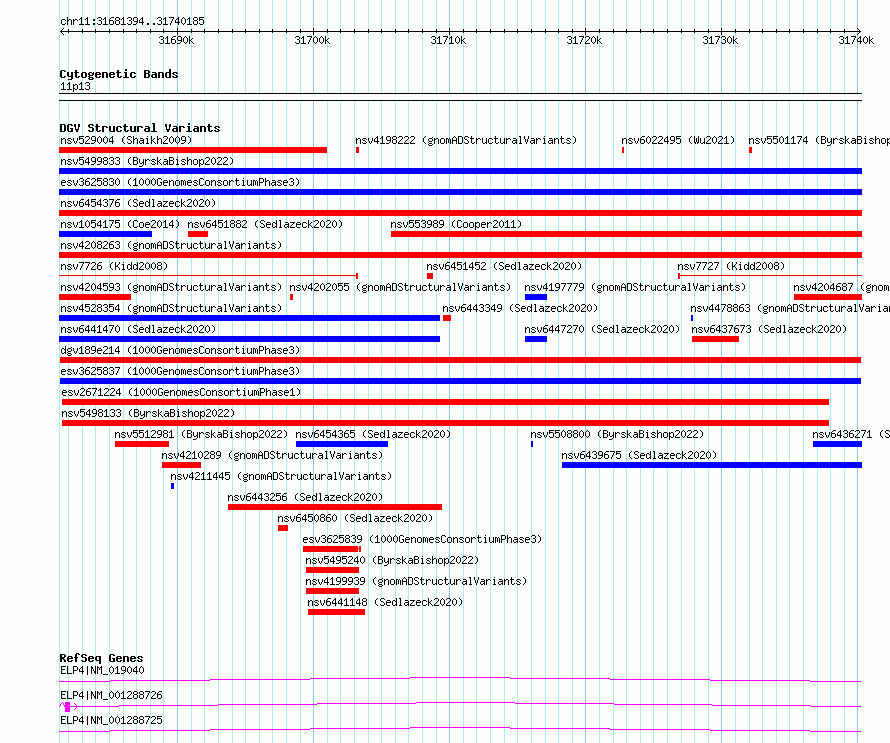Click the blue nsv6454365 variant bar
This screenshot has width=890, height=743.
click(342, 444)
